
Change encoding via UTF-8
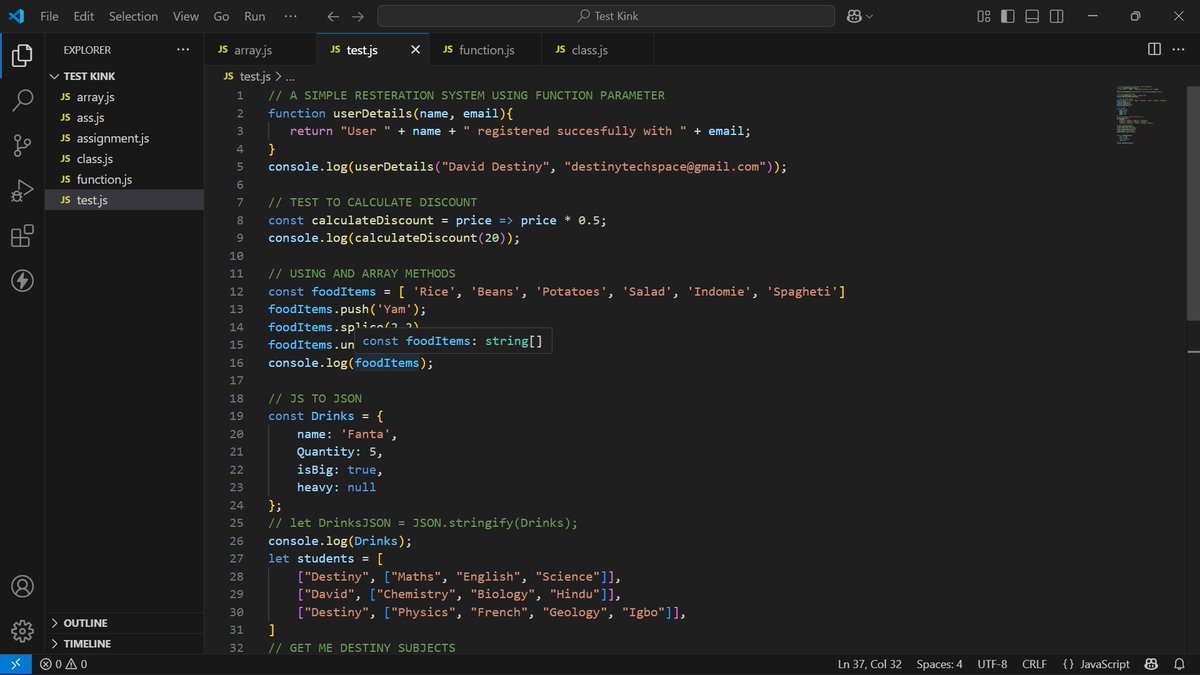tap(992, 664)
